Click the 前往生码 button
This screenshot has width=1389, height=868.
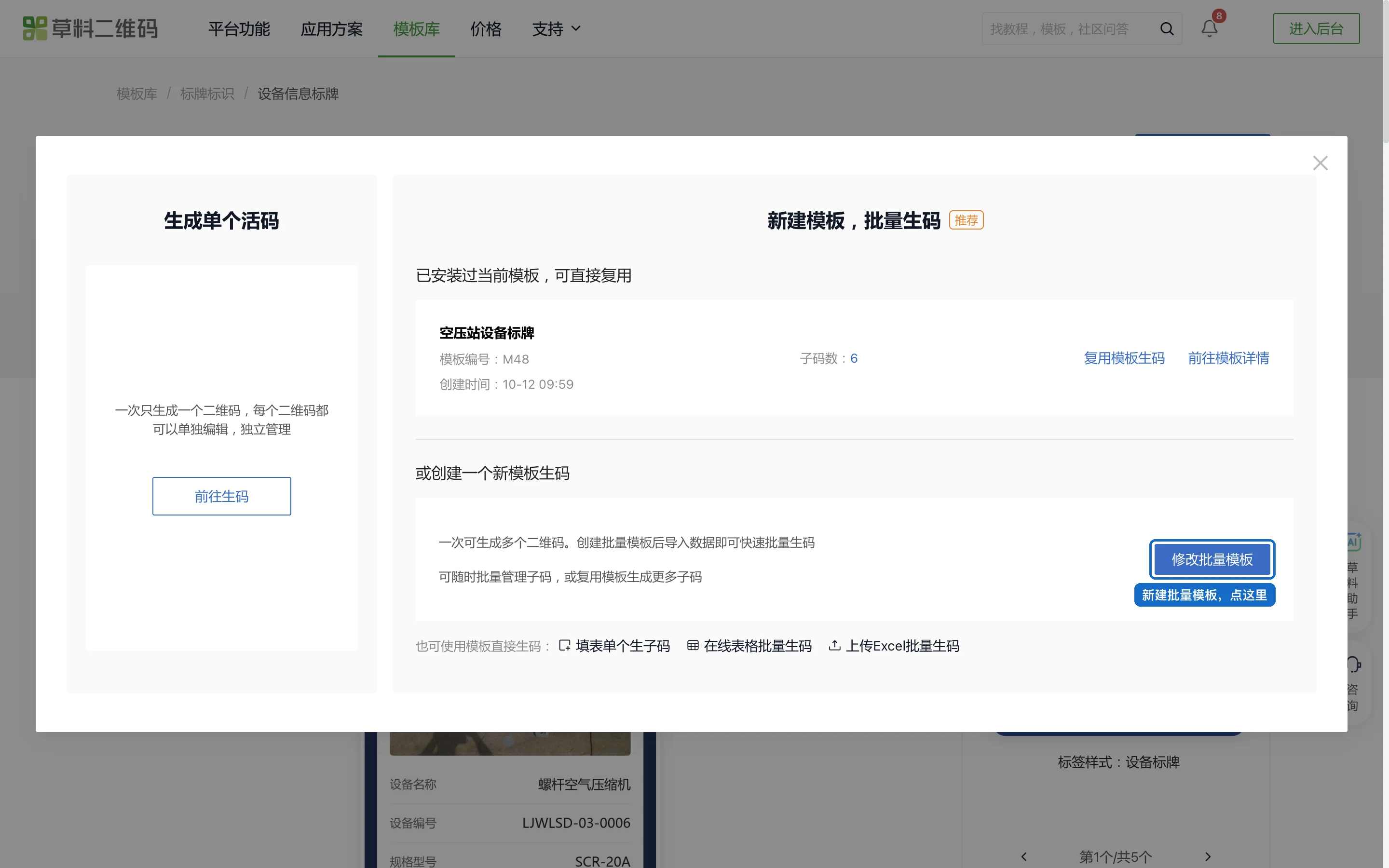221,496
